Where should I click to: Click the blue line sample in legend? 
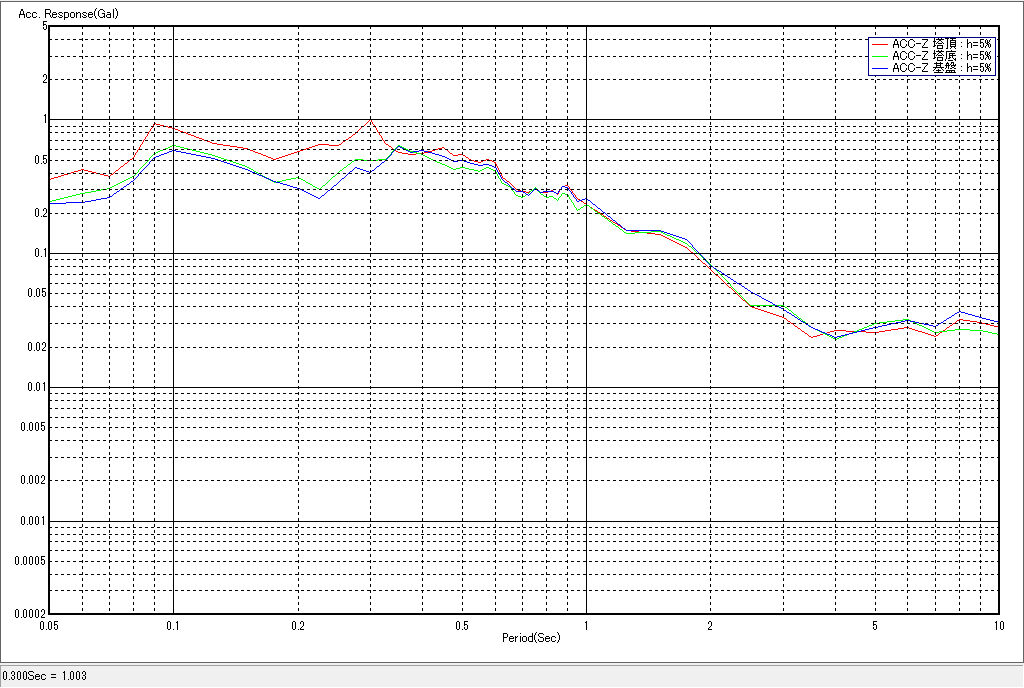(x=879, y=68)
